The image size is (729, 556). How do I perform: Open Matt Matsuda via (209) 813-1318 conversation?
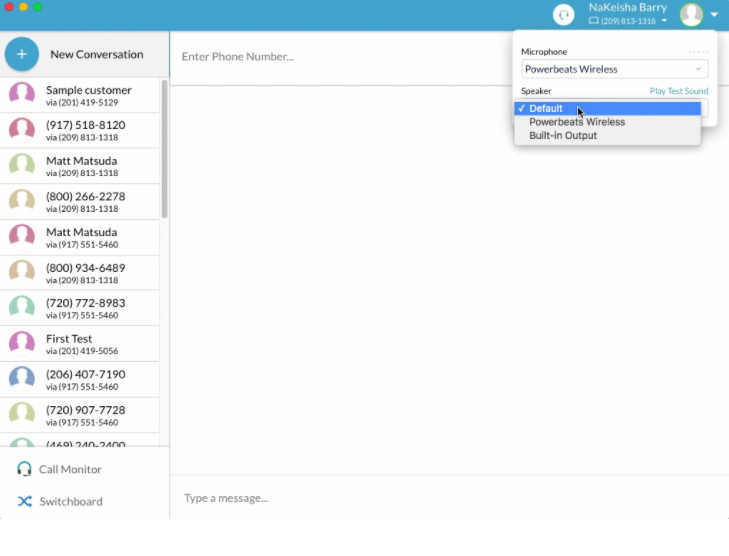click(80, 166)
